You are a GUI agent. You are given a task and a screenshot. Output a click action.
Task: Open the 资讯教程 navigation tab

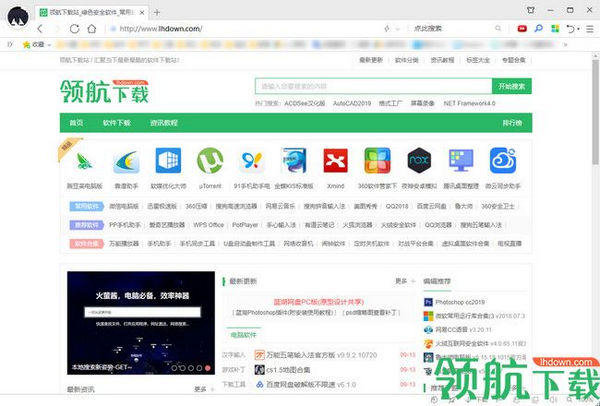coord(164,123)
